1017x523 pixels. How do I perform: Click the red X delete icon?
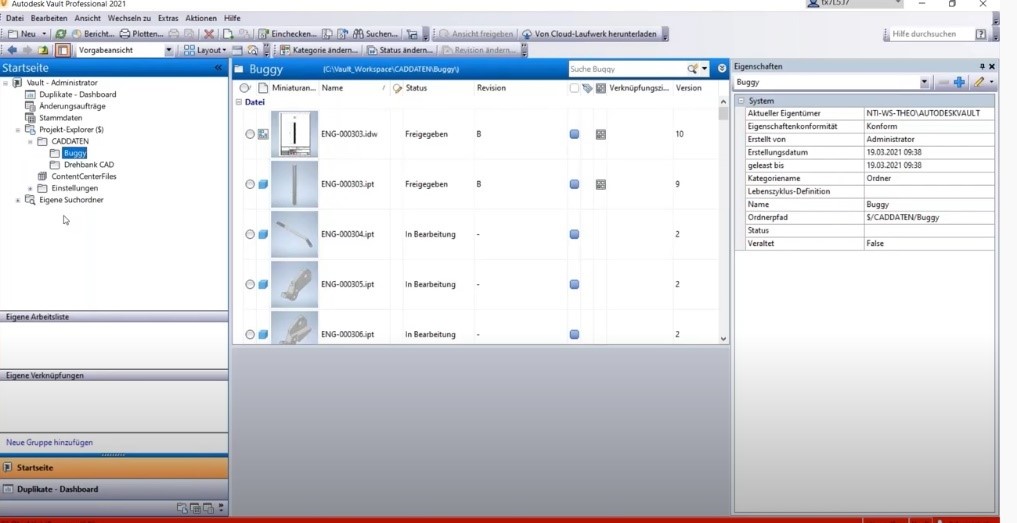click(209, 34)
